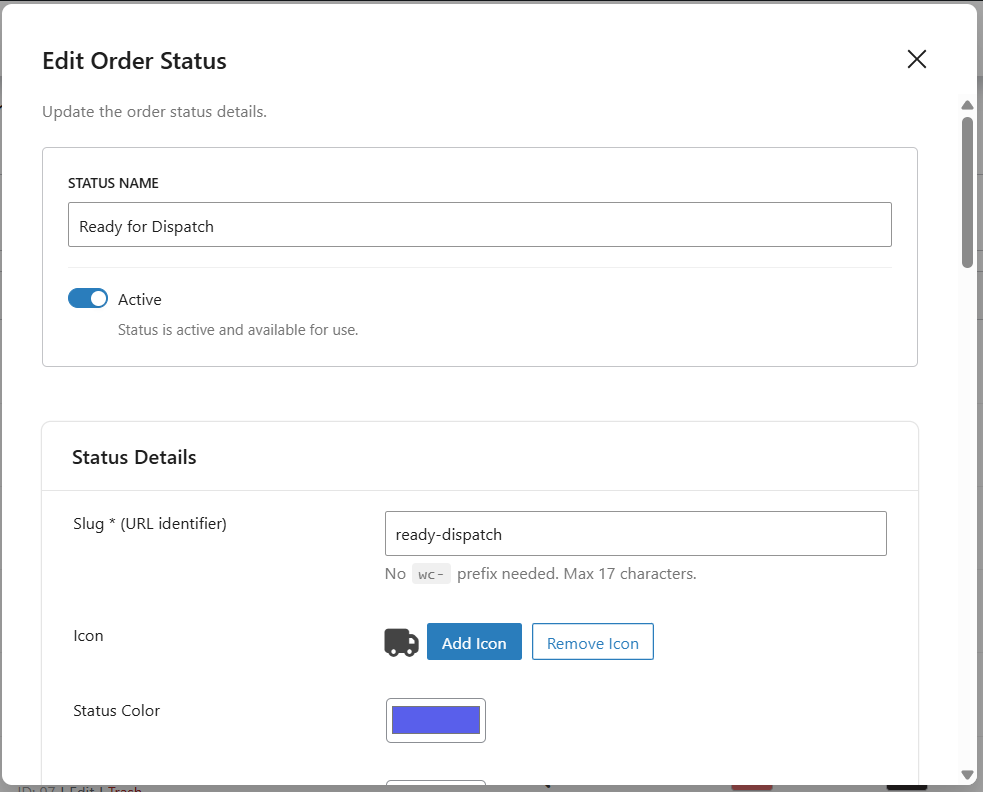983x792 pixels.
Task: Click the 'Status is active' helper text
Action: 238,329
